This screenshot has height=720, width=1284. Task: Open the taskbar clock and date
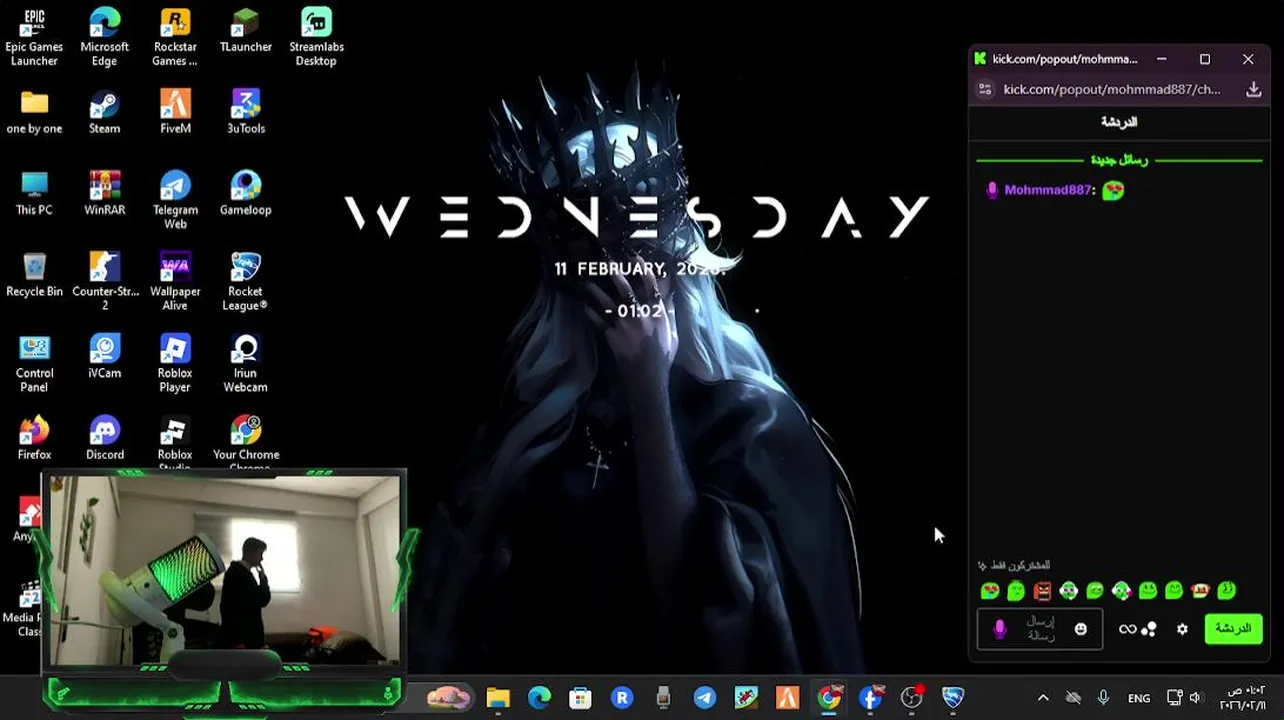click(1242, 698)
